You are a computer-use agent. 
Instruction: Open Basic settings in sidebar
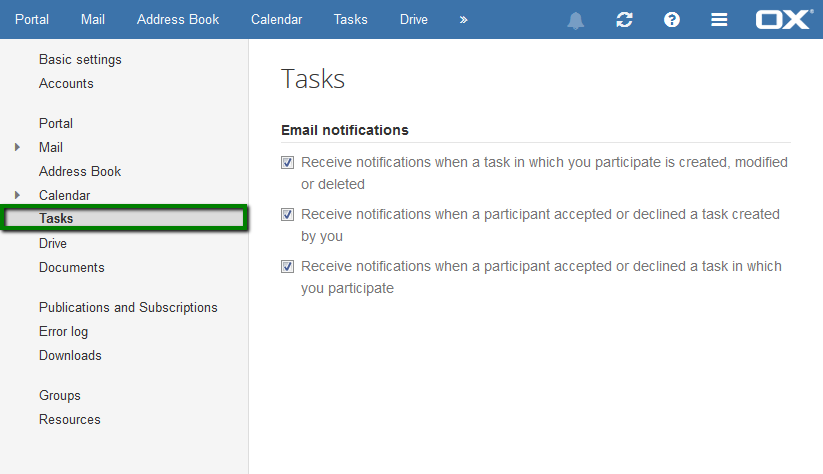click(x=80, y=59)
